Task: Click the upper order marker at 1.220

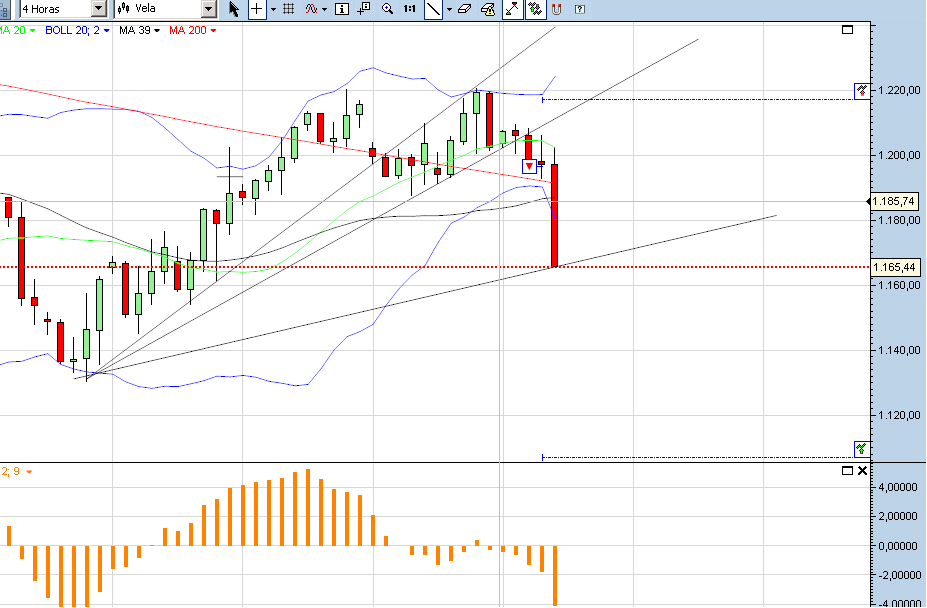Action: click(x=863, y=91)
